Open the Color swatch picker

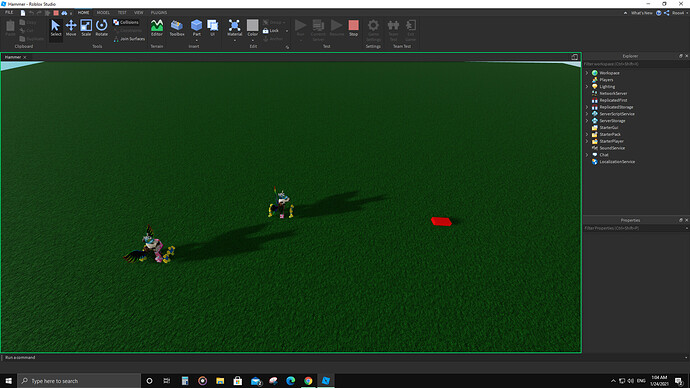pos(253,26)
